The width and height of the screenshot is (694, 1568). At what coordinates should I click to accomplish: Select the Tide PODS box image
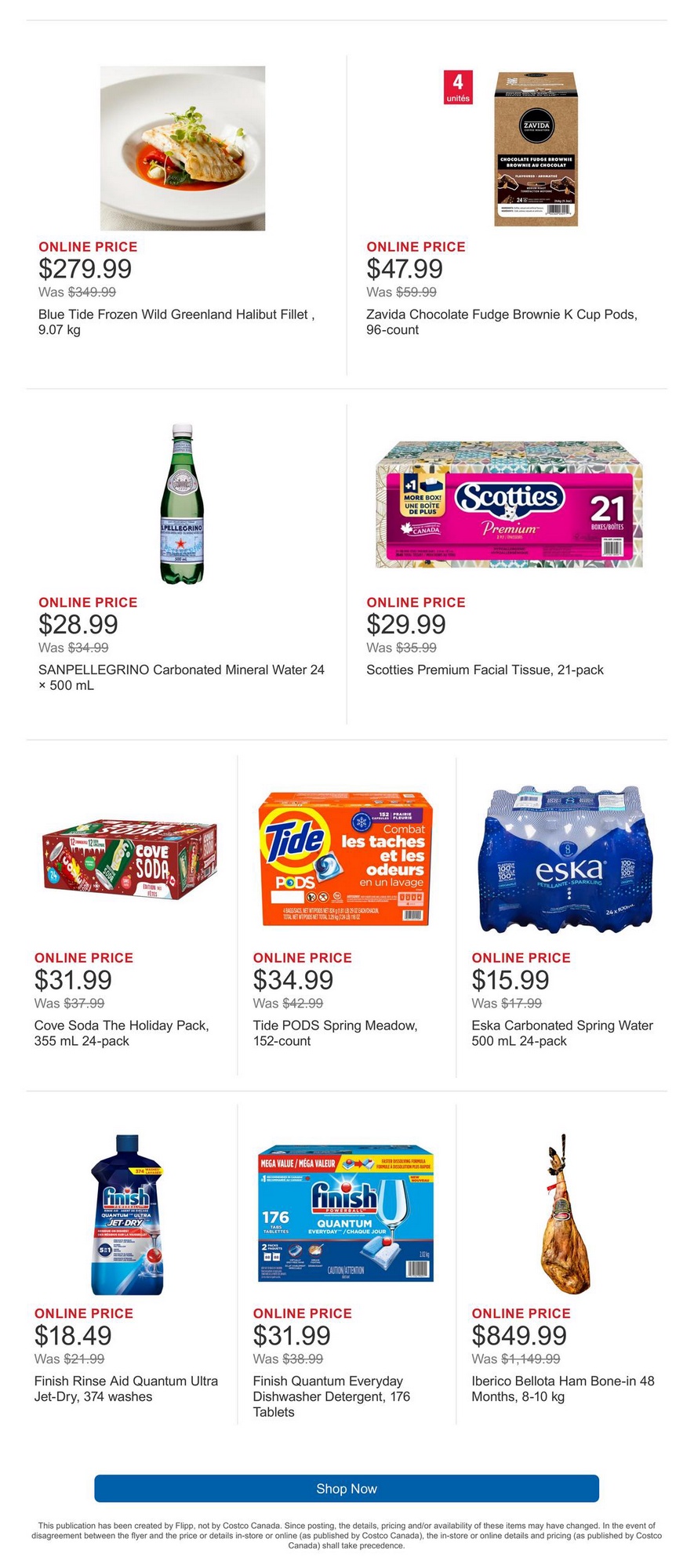pyautogui.click(x=346, y=859)
